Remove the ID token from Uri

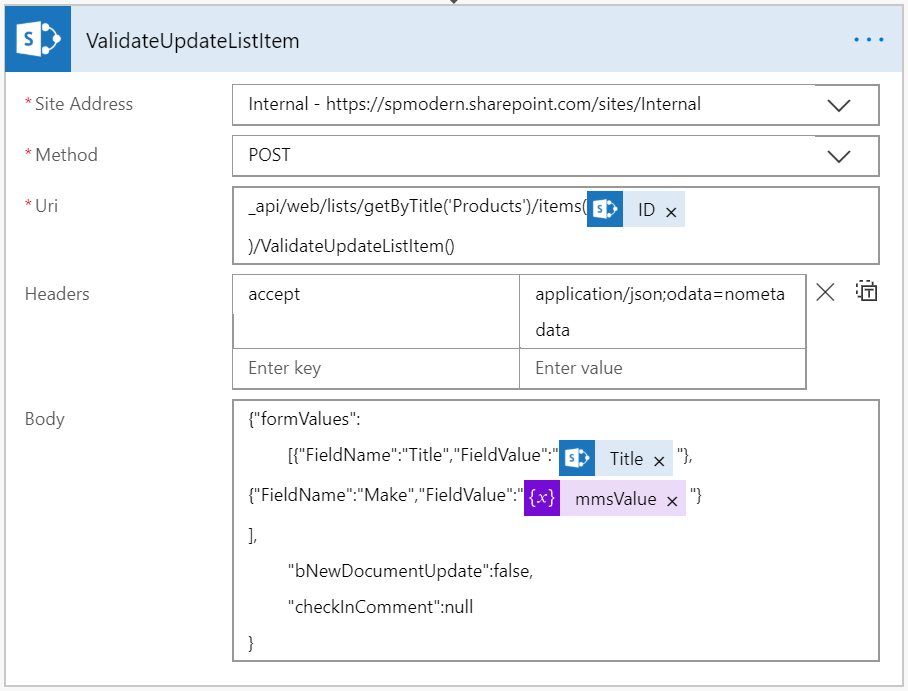pyautogui.click(x=671, y=213)
